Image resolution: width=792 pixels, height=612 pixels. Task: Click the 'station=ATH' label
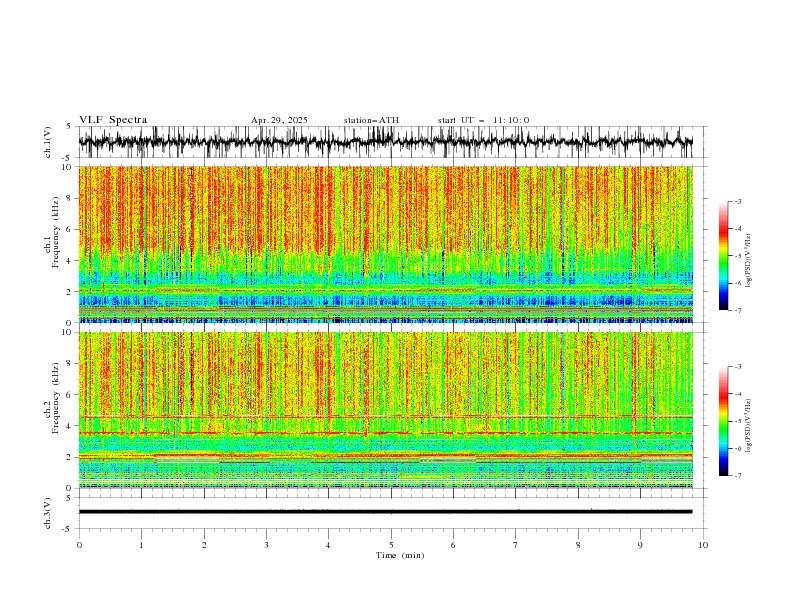371,120
